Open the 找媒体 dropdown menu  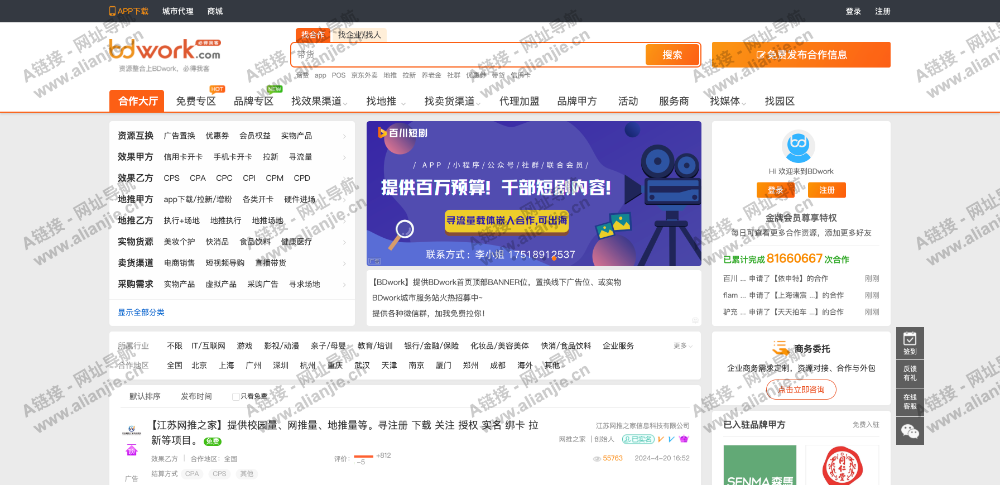728,101
